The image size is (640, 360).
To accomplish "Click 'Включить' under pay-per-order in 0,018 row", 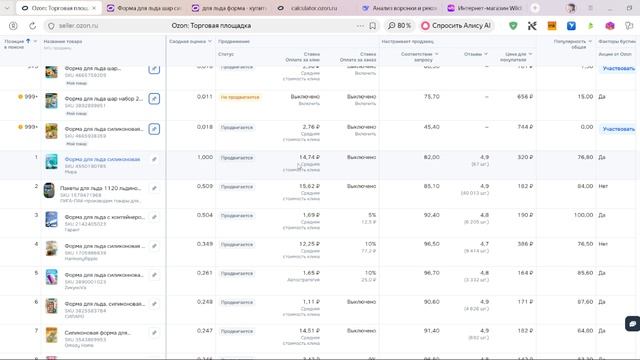I will (365, 134).
